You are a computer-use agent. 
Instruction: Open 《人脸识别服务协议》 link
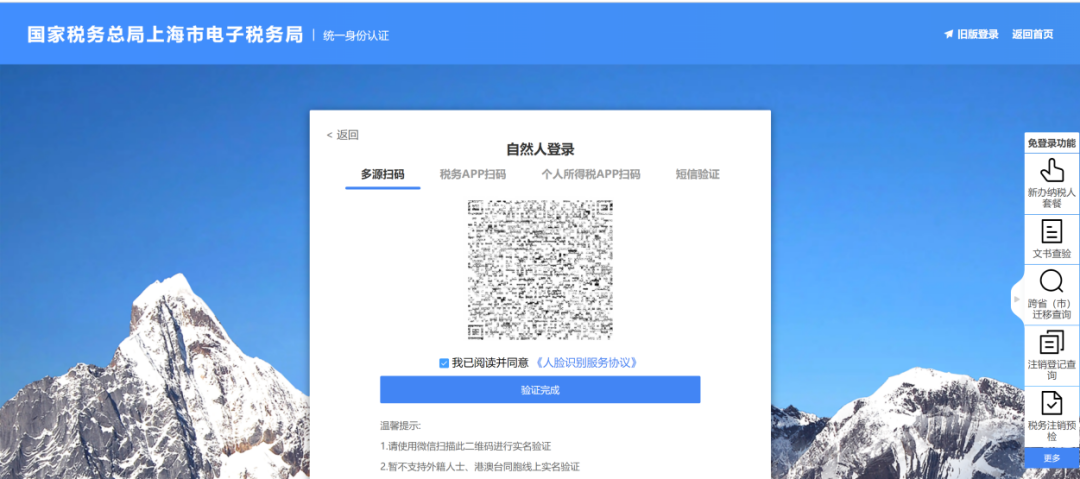[585, 363]
